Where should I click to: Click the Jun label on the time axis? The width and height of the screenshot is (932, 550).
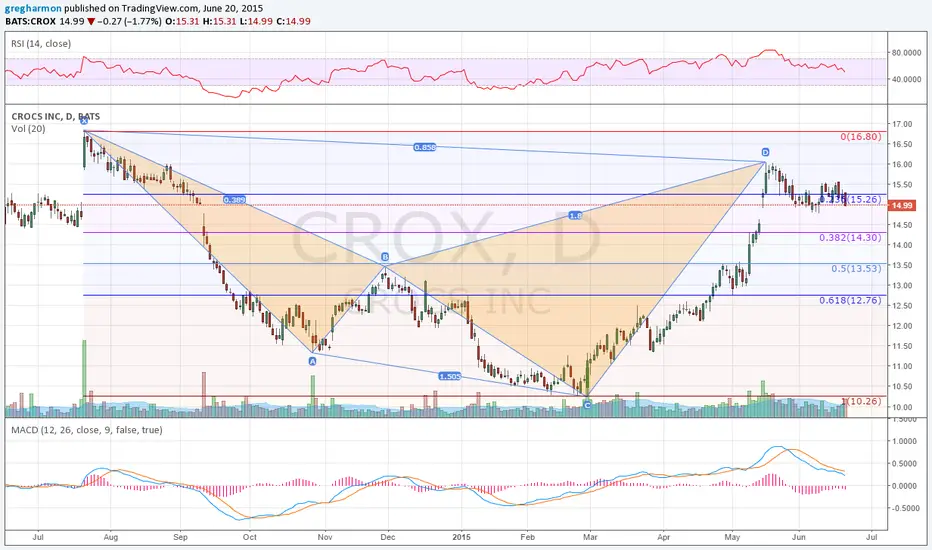(799, 537)
